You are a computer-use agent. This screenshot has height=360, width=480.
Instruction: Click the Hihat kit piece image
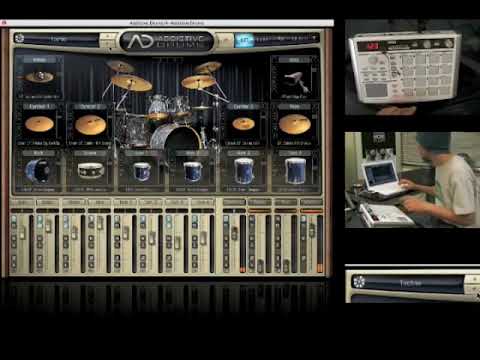pyautogui.click(x=39, y=77)
